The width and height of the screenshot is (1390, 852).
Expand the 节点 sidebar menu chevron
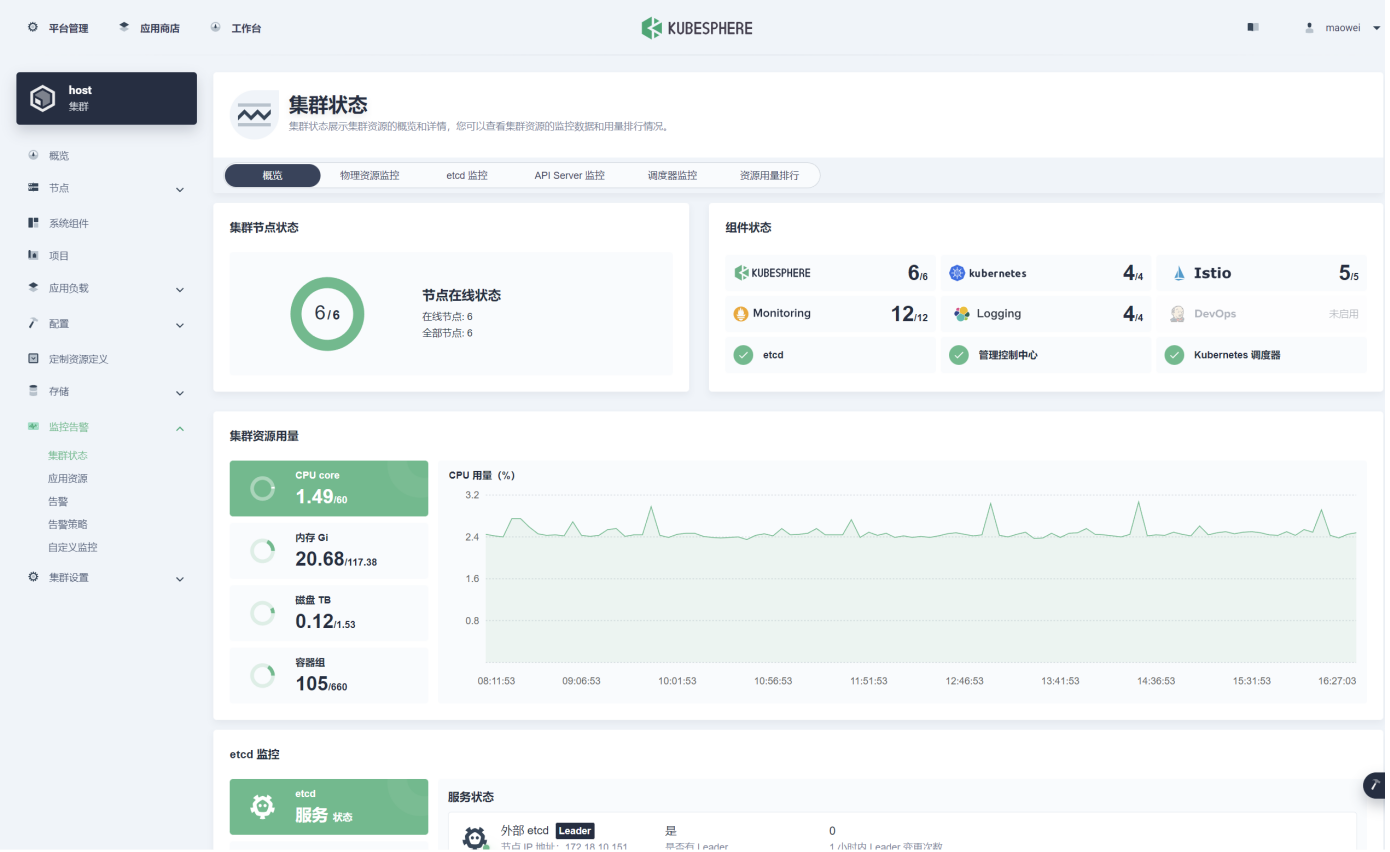tap(180, 189)
